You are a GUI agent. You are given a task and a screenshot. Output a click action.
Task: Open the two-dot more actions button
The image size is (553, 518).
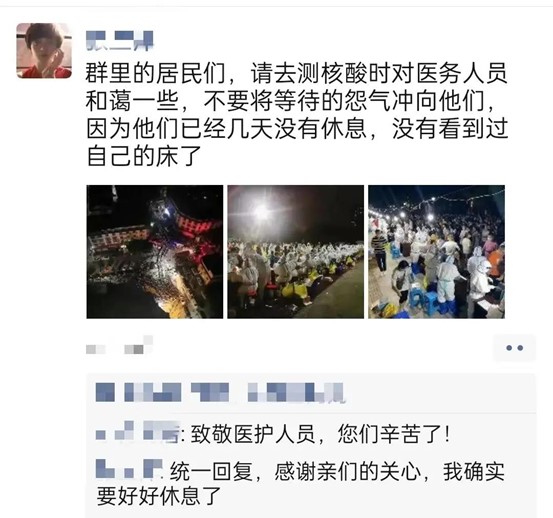[x=514, y=348]
